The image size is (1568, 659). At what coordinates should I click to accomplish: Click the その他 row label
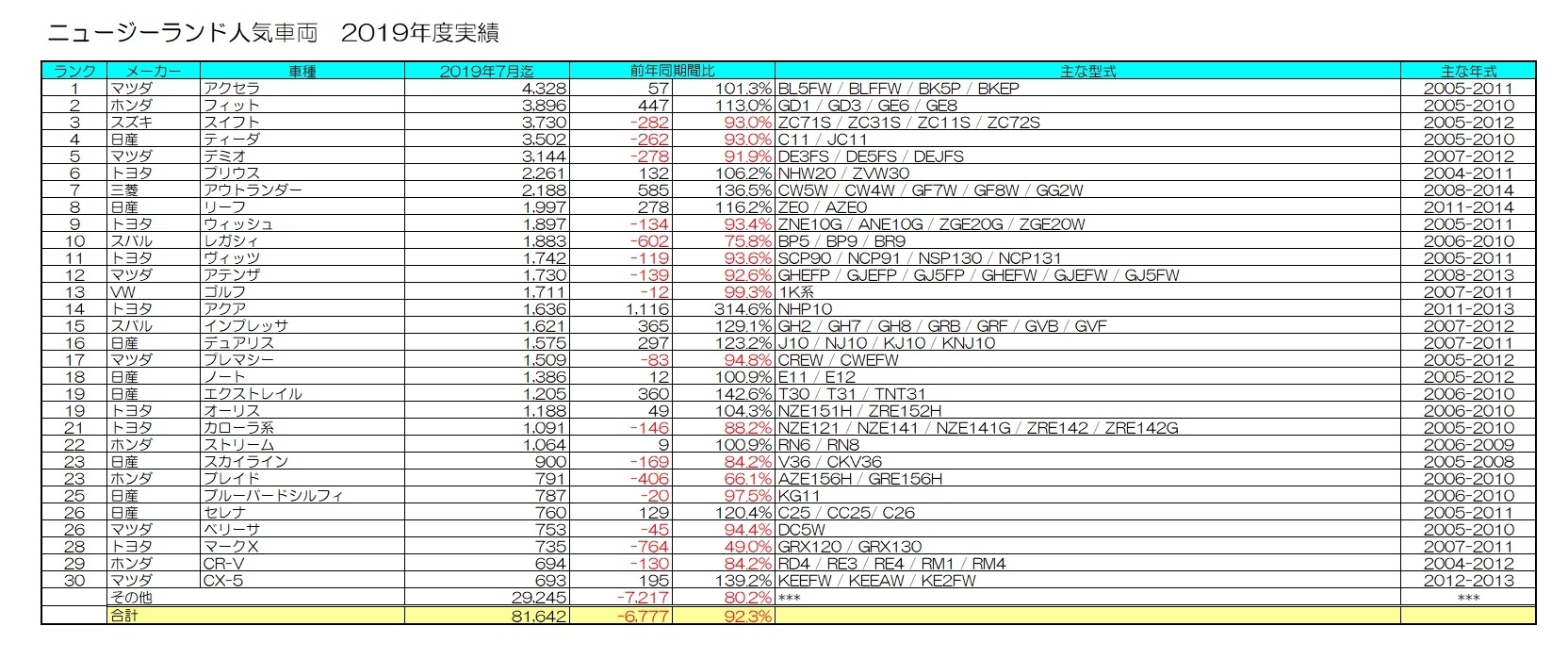click(131, 597)
